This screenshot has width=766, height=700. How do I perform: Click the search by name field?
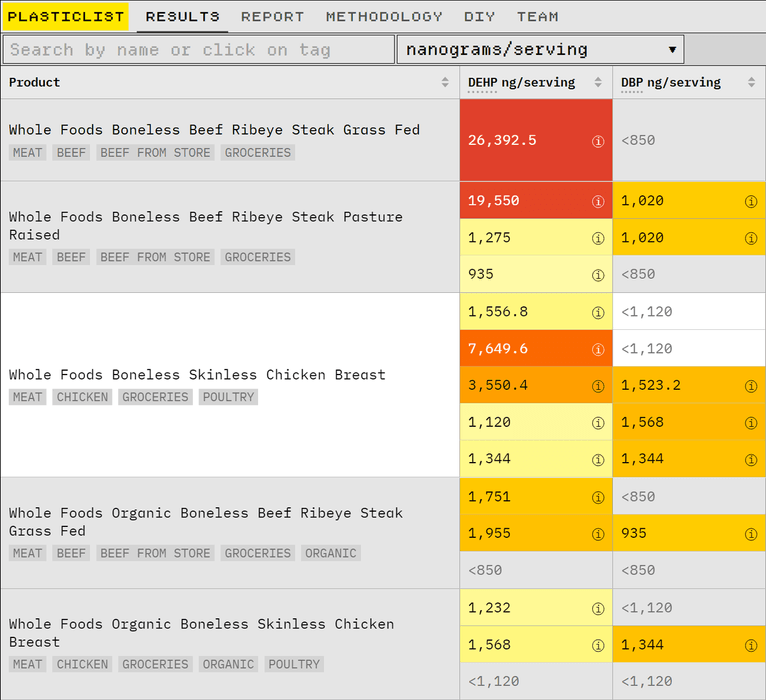pyautogui.click(x=198, y=49)
